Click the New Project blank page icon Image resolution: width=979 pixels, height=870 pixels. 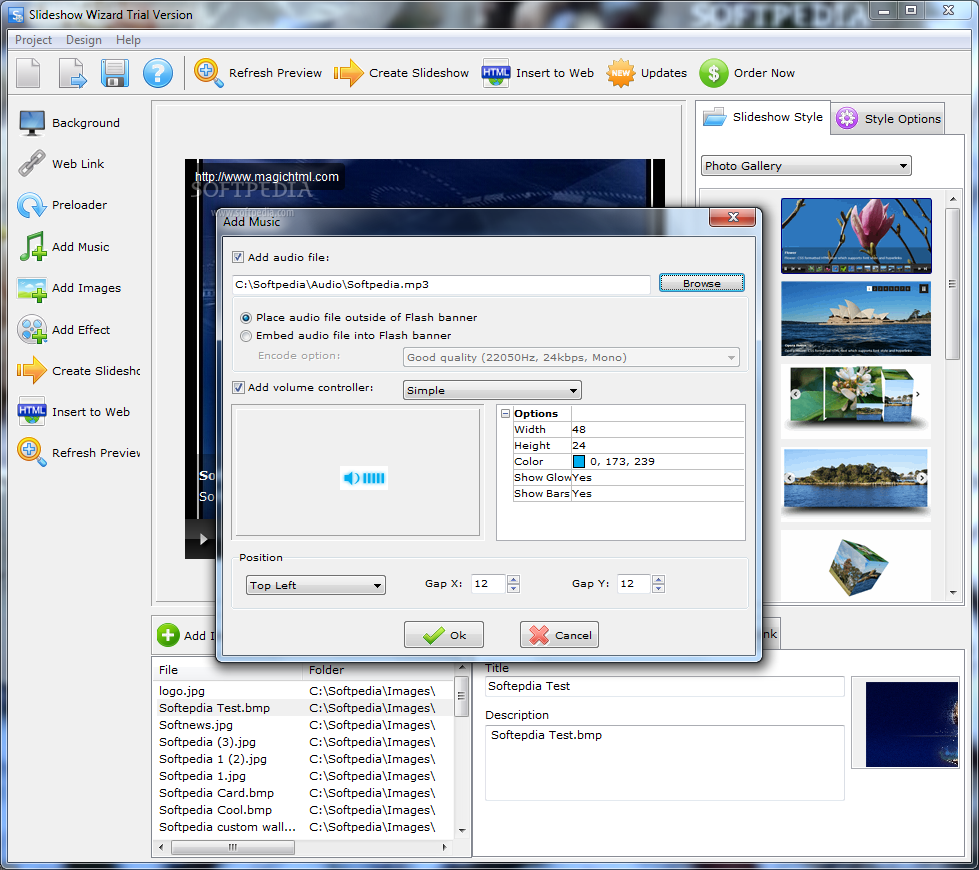[28, 73]
